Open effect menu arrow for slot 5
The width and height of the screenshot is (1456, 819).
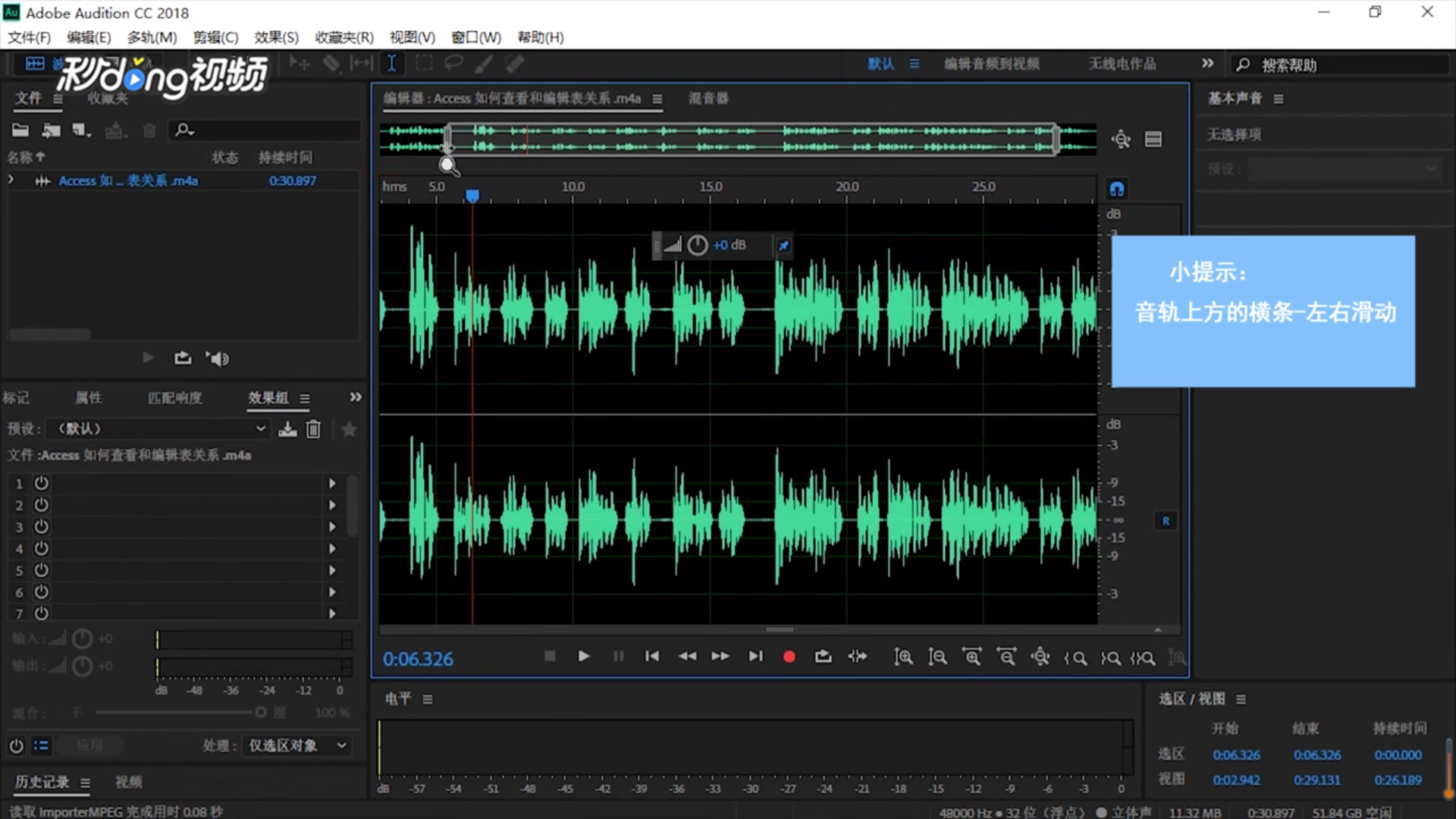tap(332, 570)
